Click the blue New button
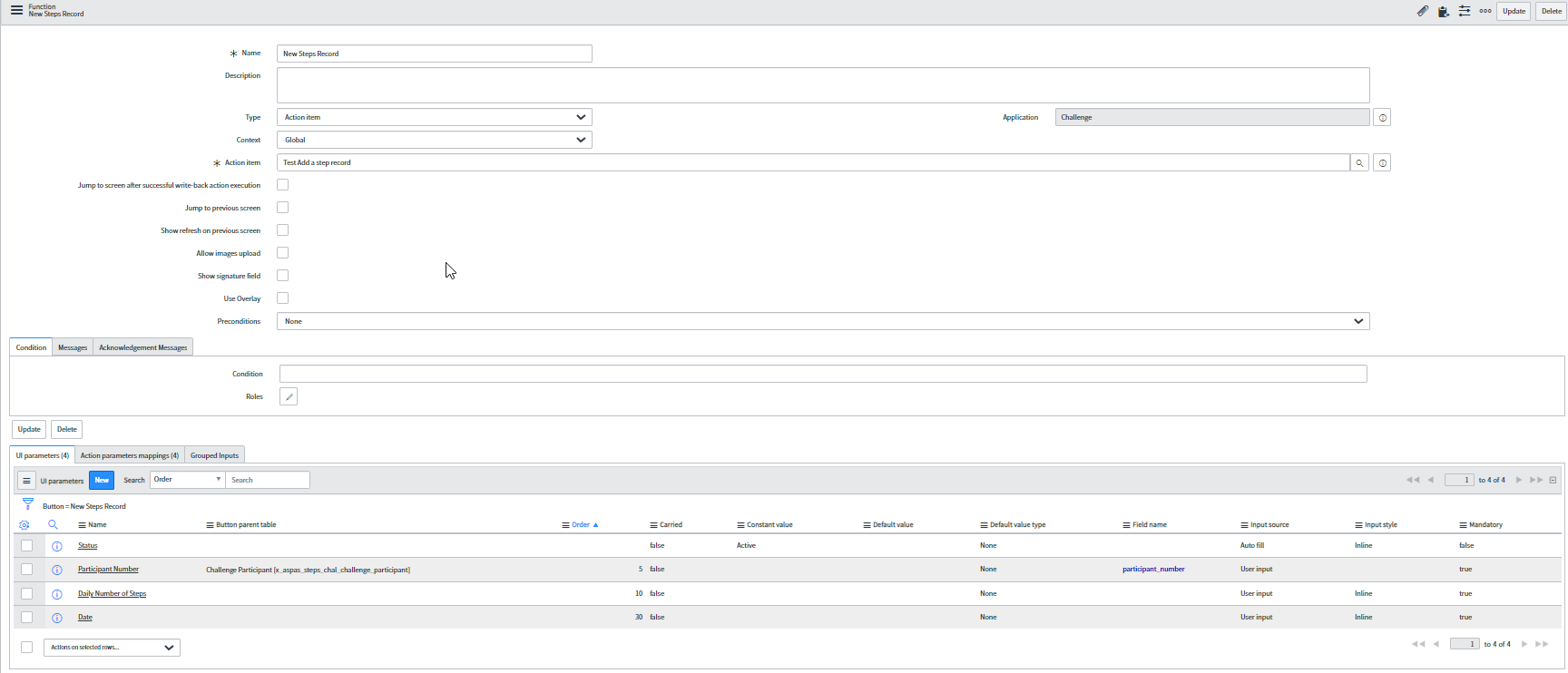This screenshot has height=673, width=1568. tap(102, 481)
